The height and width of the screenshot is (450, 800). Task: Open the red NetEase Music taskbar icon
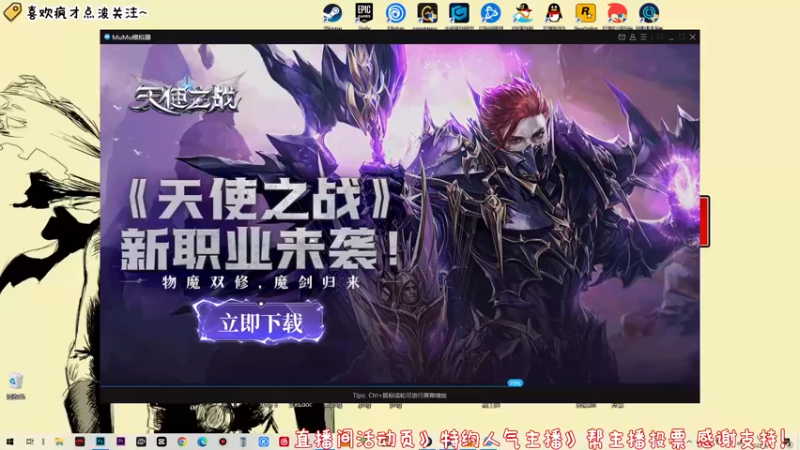[x=284, y=442]
